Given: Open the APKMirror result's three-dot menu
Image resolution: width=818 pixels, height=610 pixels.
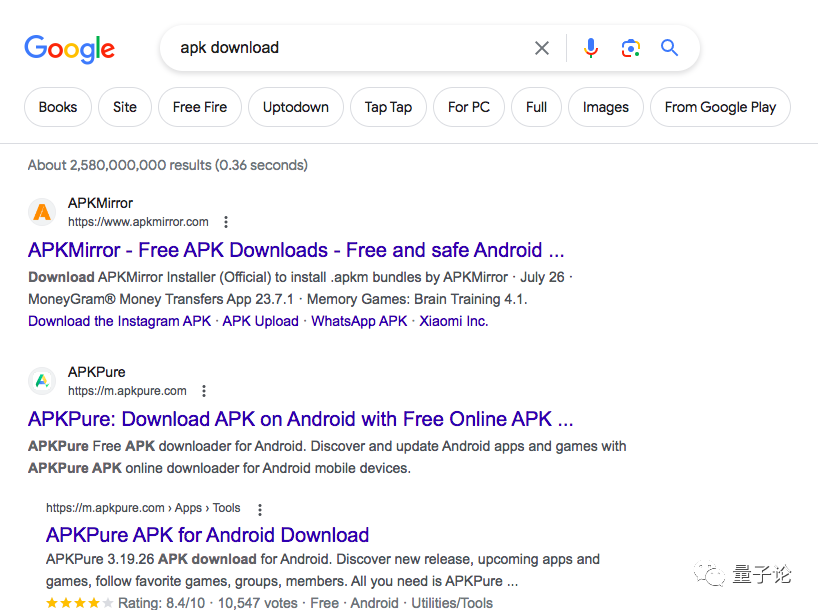Looking at the screenshot, I should tap(226, 222).
